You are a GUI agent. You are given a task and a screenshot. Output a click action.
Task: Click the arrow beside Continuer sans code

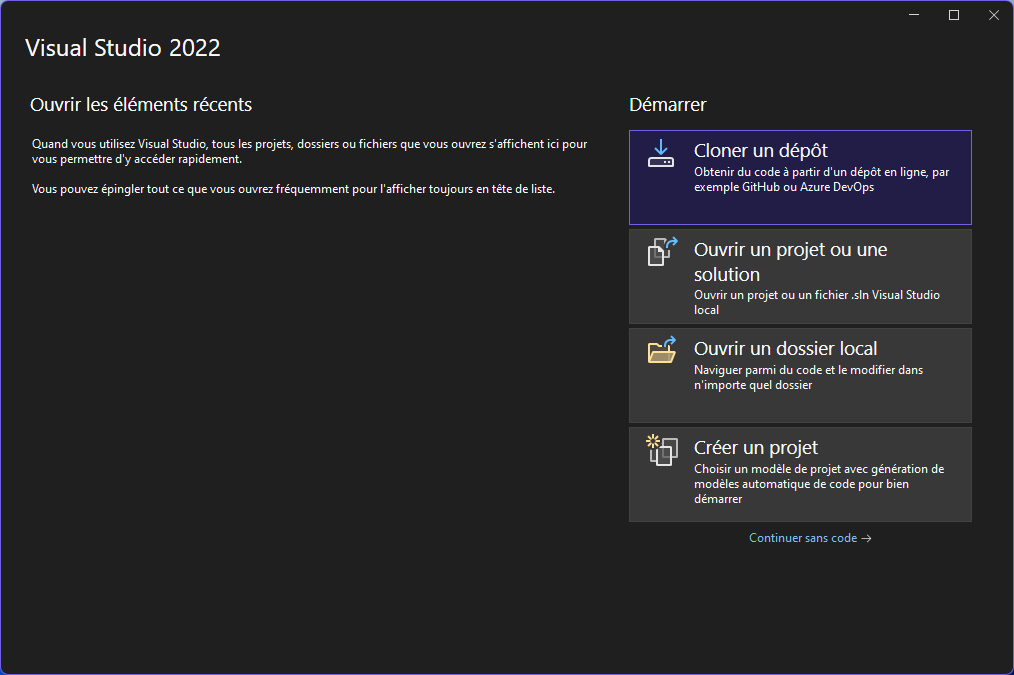tap(866, 538)
